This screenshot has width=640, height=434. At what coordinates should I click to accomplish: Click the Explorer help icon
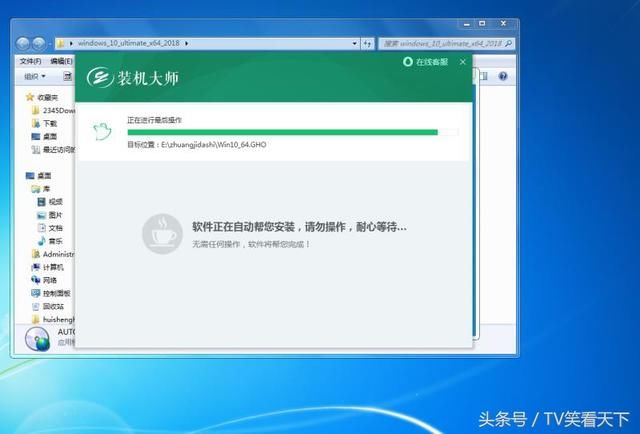[x=503, y=76]
